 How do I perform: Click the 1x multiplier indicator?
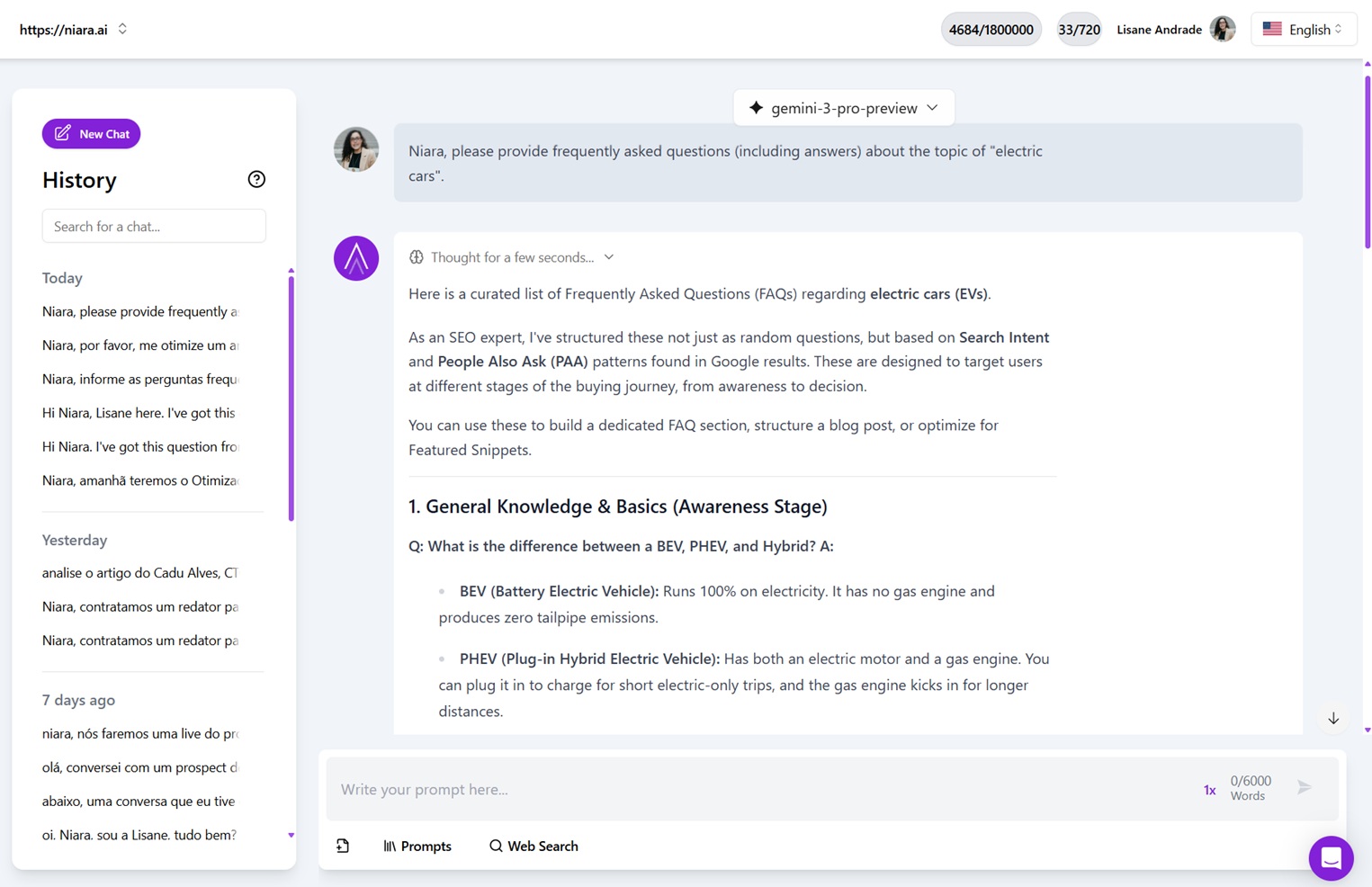pos(1209,790)
